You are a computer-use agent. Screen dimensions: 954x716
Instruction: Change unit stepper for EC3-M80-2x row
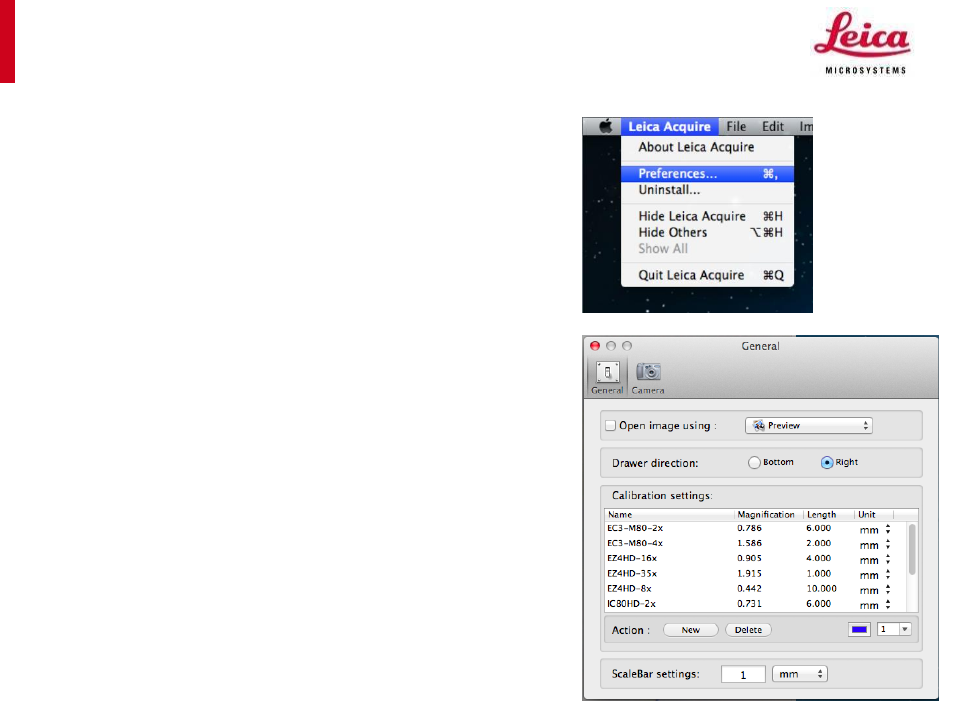coord(888,529)
